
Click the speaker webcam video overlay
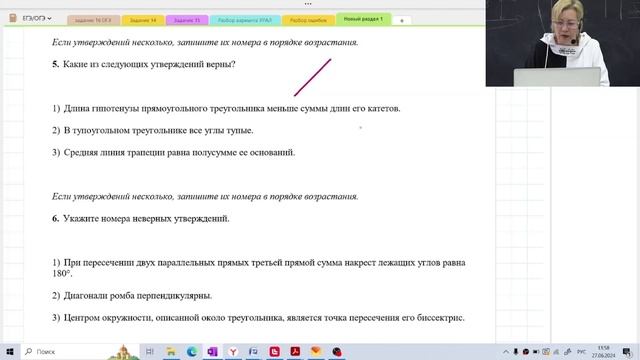click(563, 43)
